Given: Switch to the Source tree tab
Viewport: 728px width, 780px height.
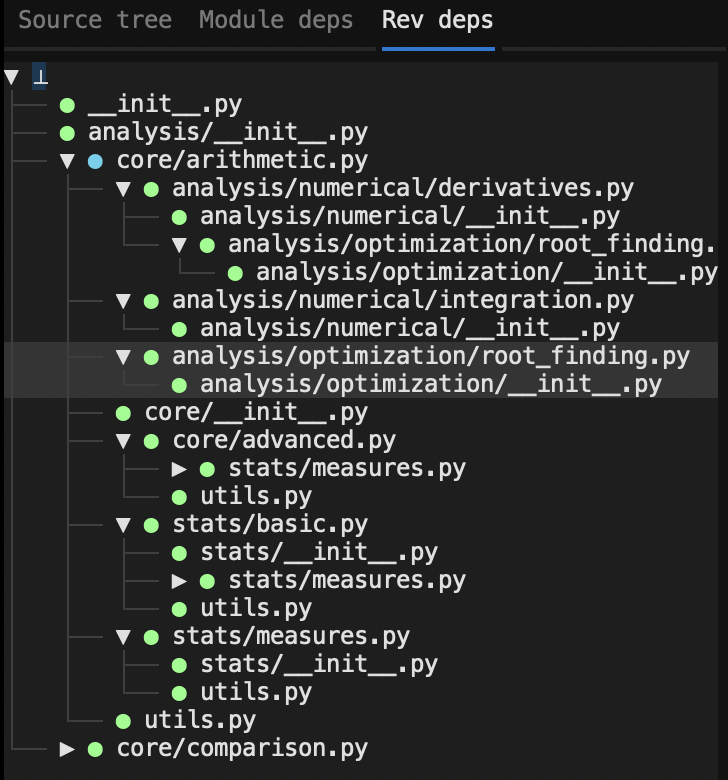Looking at the screenshot, I should click(95, 21).
